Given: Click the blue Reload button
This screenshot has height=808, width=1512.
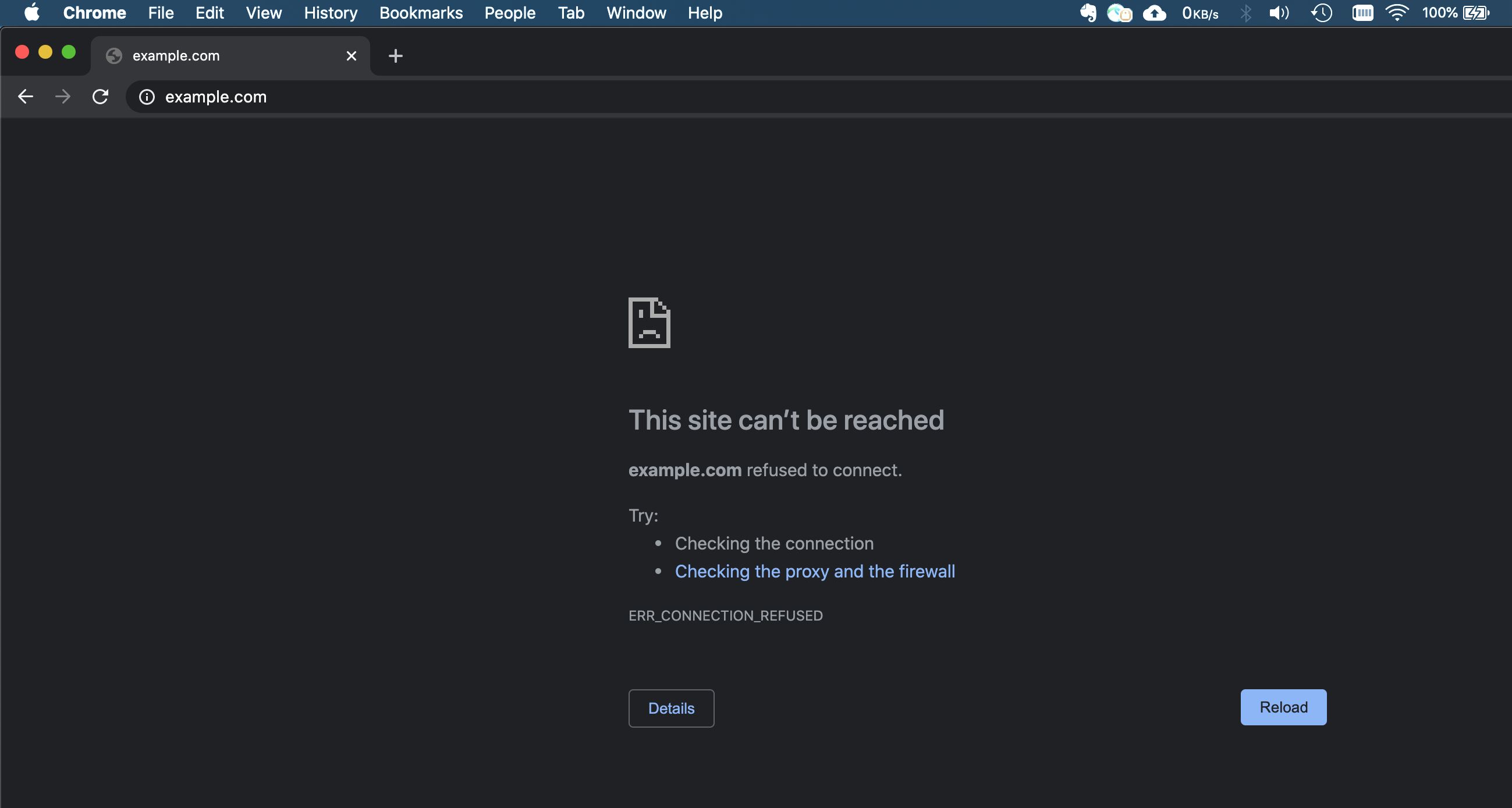Looking at the screenshot, I should pyautogui.click(x=1283, y=707).
